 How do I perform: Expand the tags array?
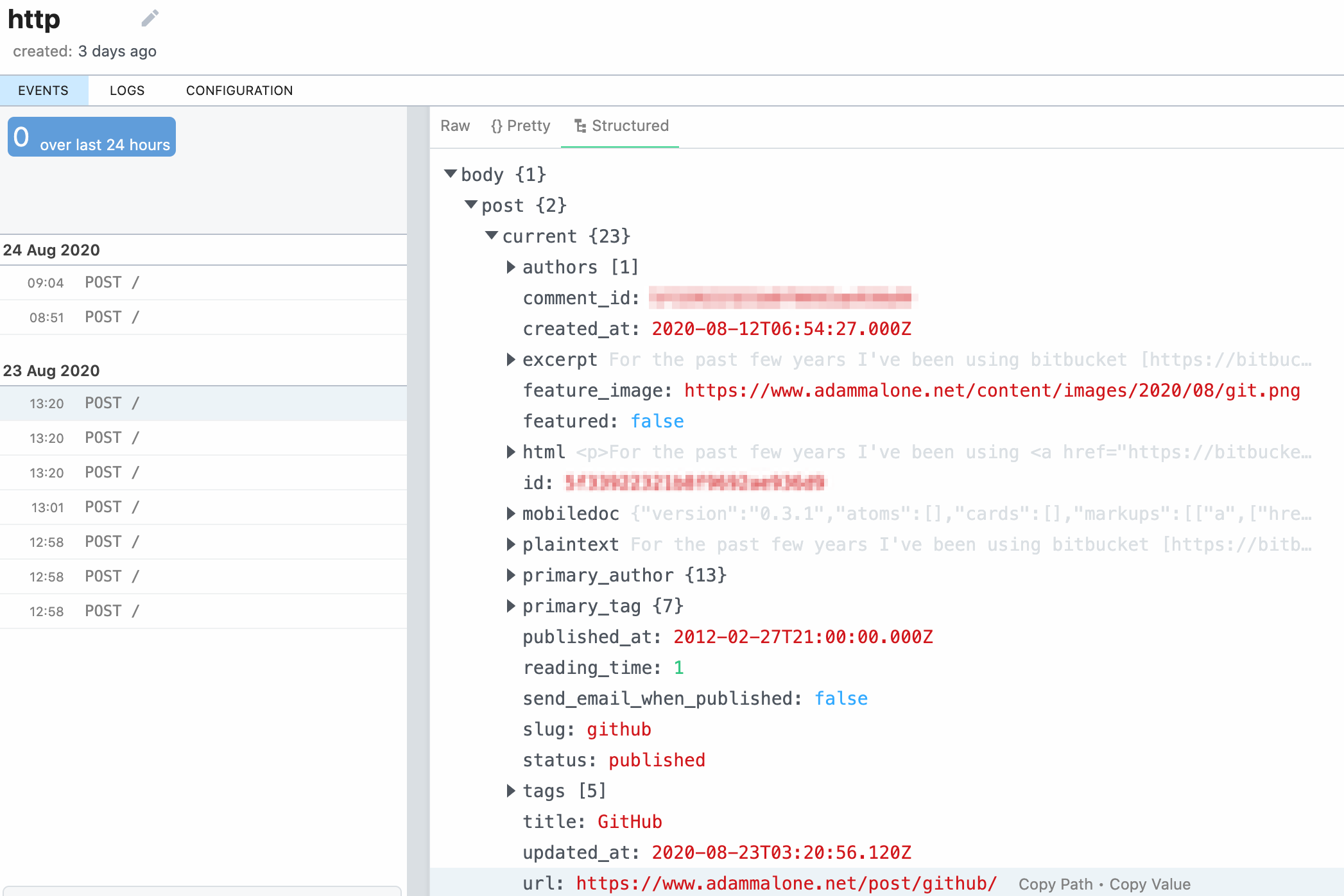(511, 791)
